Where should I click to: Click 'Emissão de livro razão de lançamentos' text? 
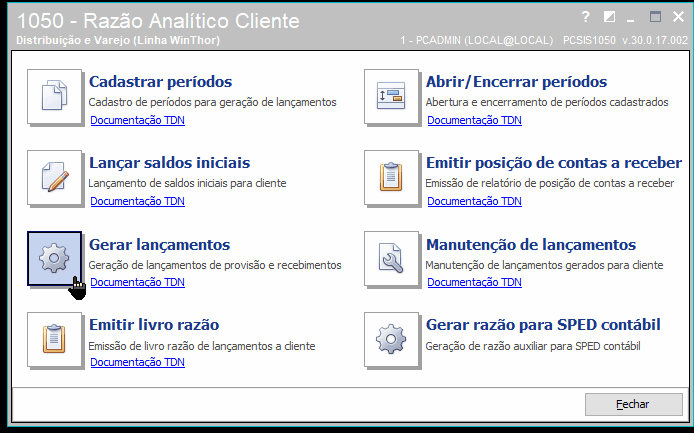(202, 346)
